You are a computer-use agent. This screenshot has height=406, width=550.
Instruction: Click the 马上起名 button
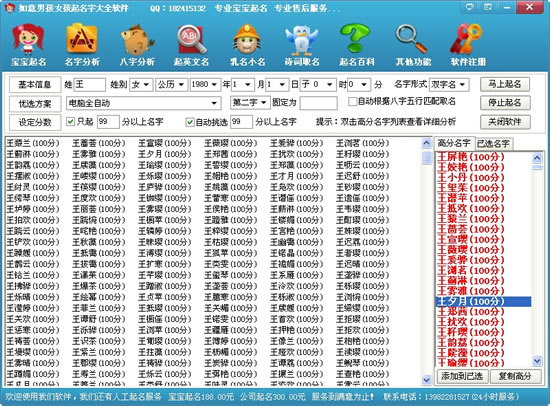pyautogui.click(x=505, y=84)
